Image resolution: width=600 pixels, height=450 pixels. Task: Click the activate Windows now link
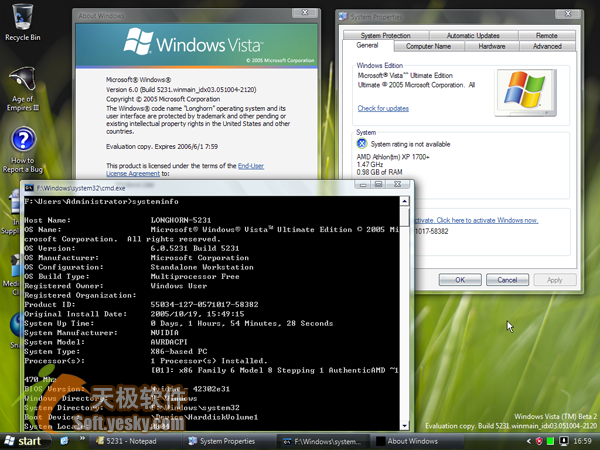tap(476, 220)
